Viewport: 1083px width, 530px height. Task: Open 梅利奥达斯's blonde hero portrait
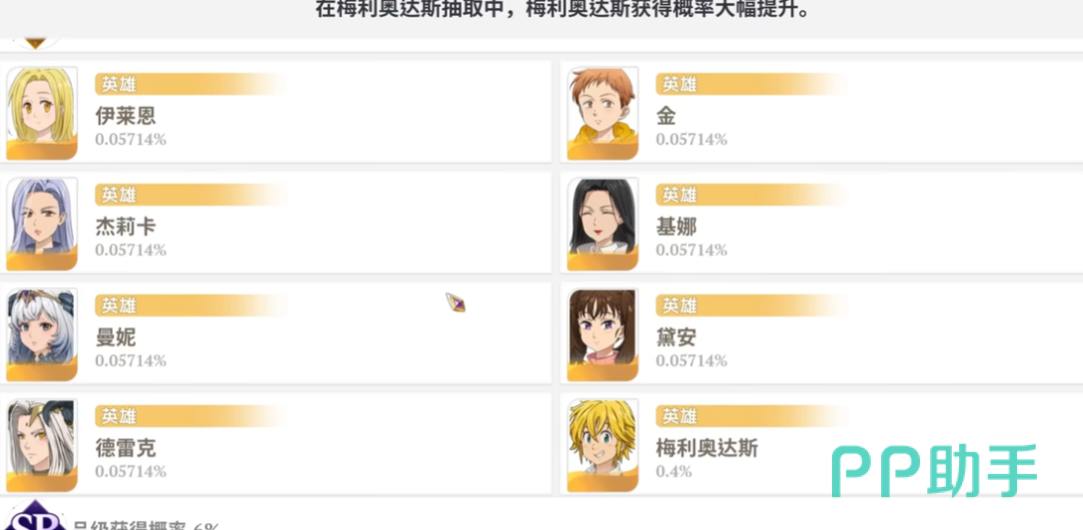pyautogui.click(x=602, y=445)
